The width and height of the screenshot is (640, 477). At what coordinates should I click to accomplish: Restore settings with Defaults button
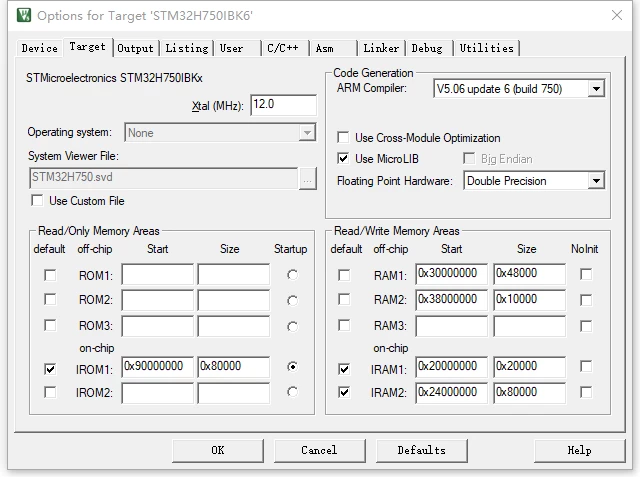422,450
